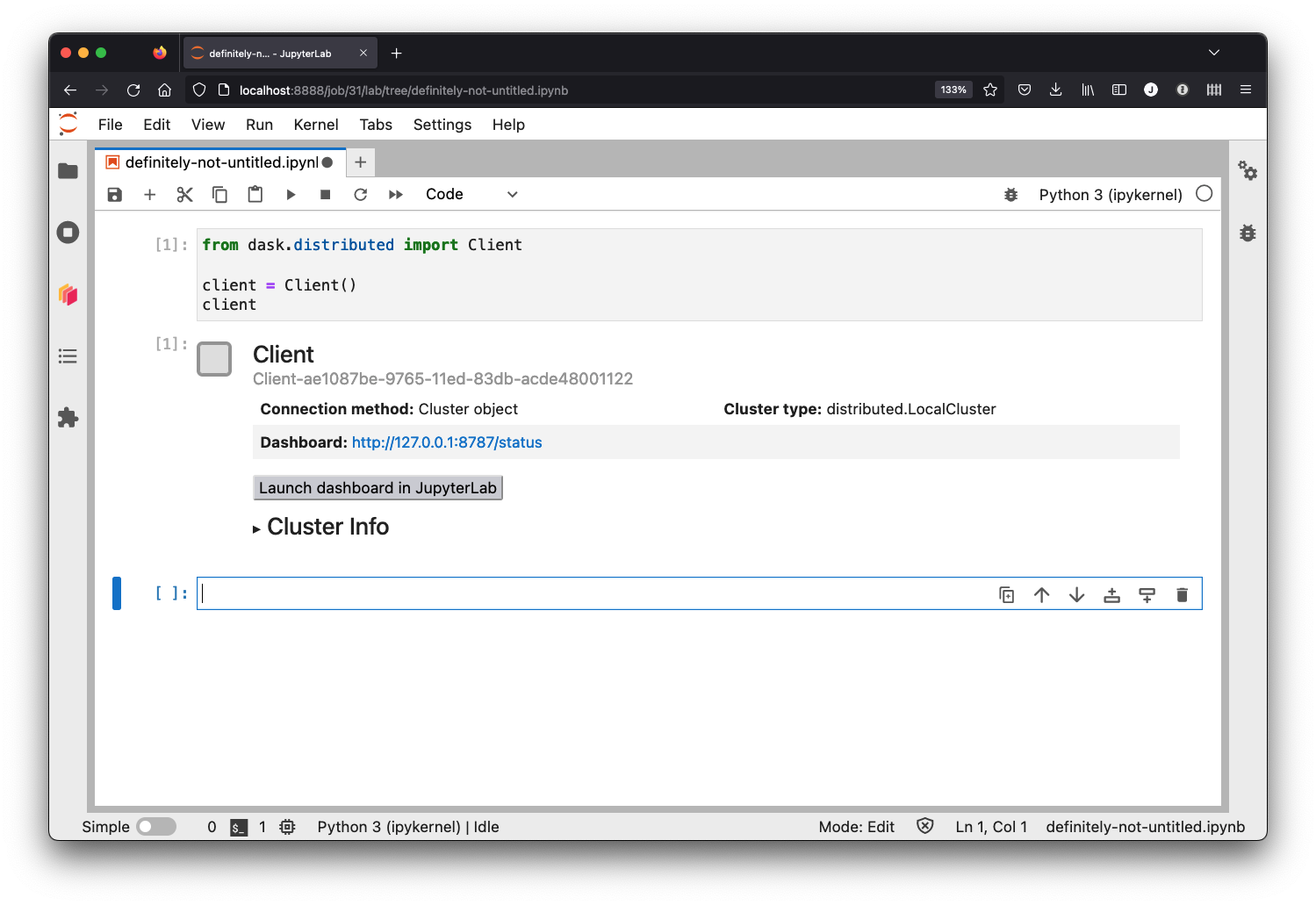This screenshot has width=1316, height=905.
Task: Open a new launcher tab with plus
Action: (x=361, y=162)
